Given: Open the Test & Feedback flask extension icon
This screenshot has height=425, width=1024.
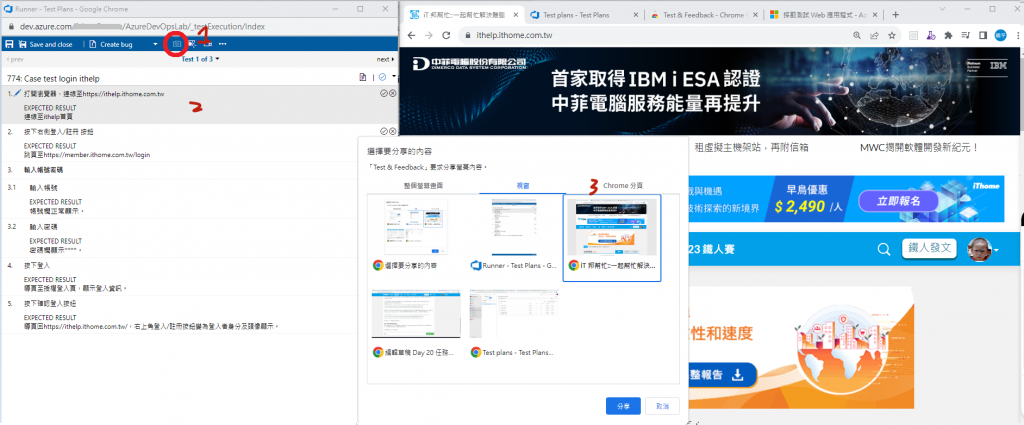Looking at the screenshot, I should (x=932, y=35).
